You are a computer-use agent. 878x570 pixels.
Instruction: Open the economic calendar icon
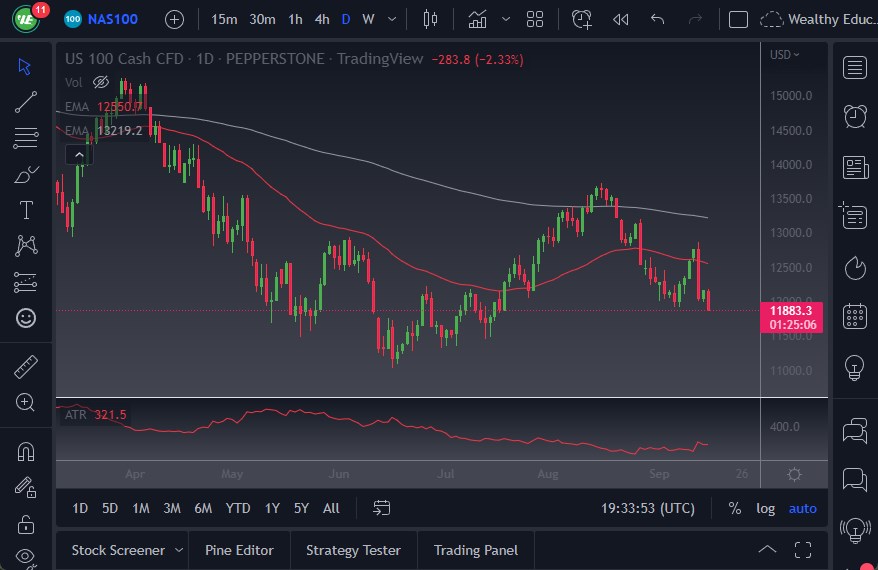point(854,316)
